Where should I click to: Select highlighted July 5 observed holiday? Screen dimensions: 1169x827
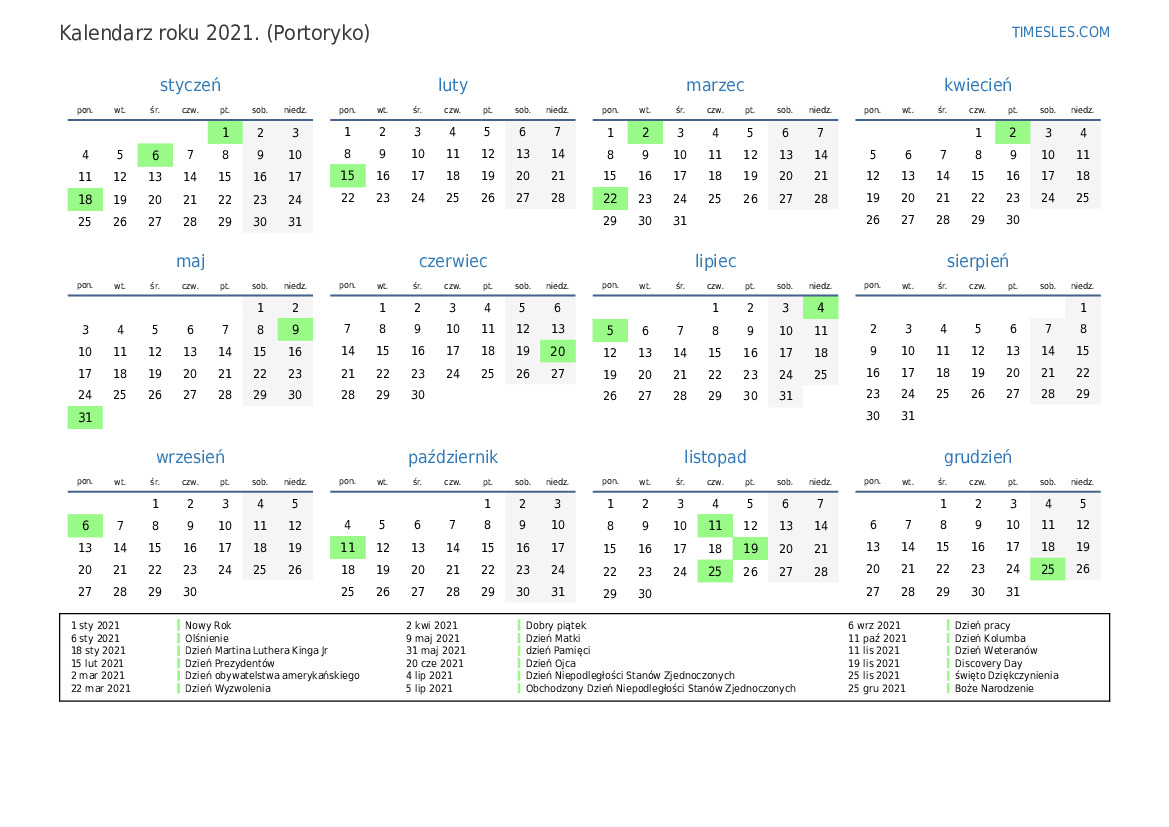pyautogui.click(x=610, y=330)
